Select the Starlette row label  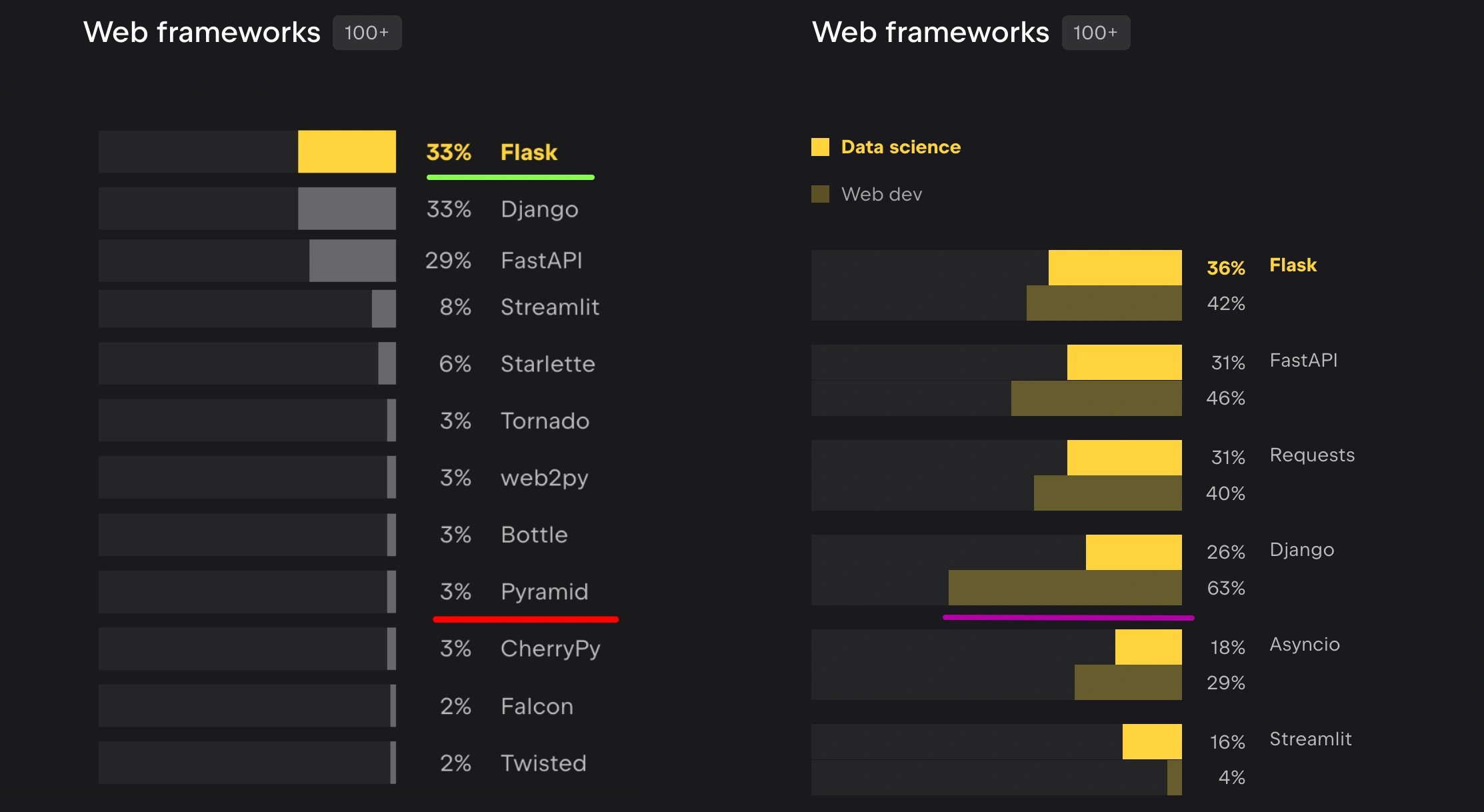pyautogui.click(x=547, y=364)
